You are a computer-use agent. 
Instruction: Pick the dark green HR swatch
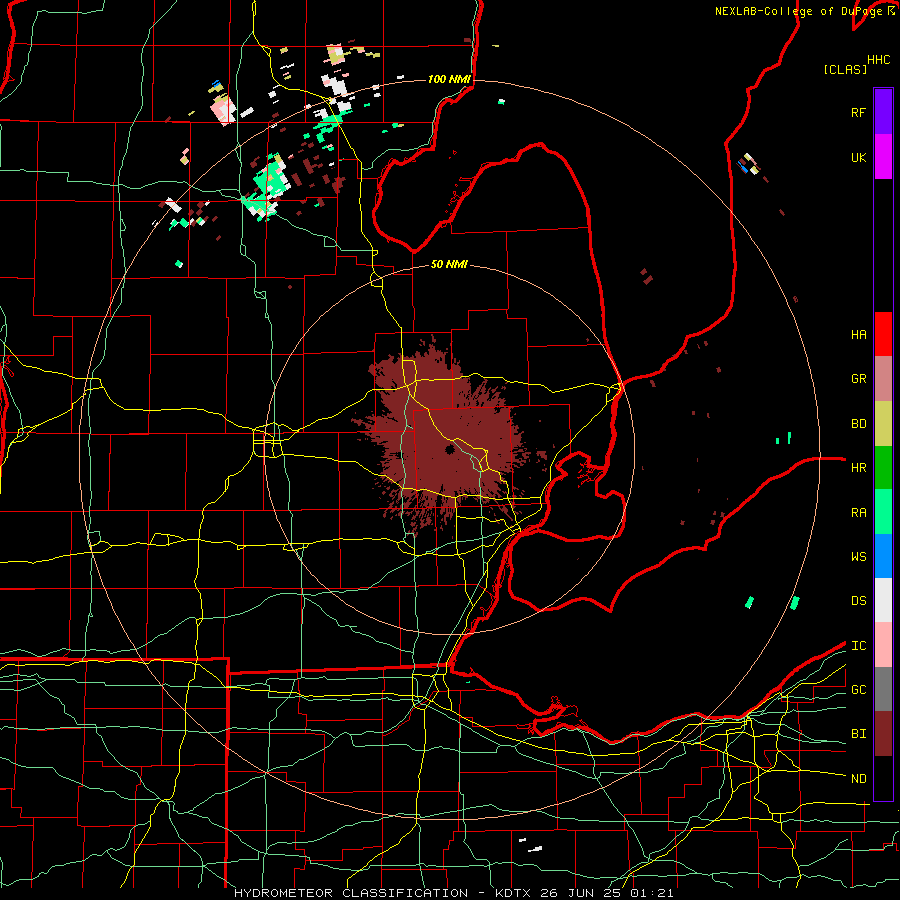pyautogui.click(x=883, y=468)
